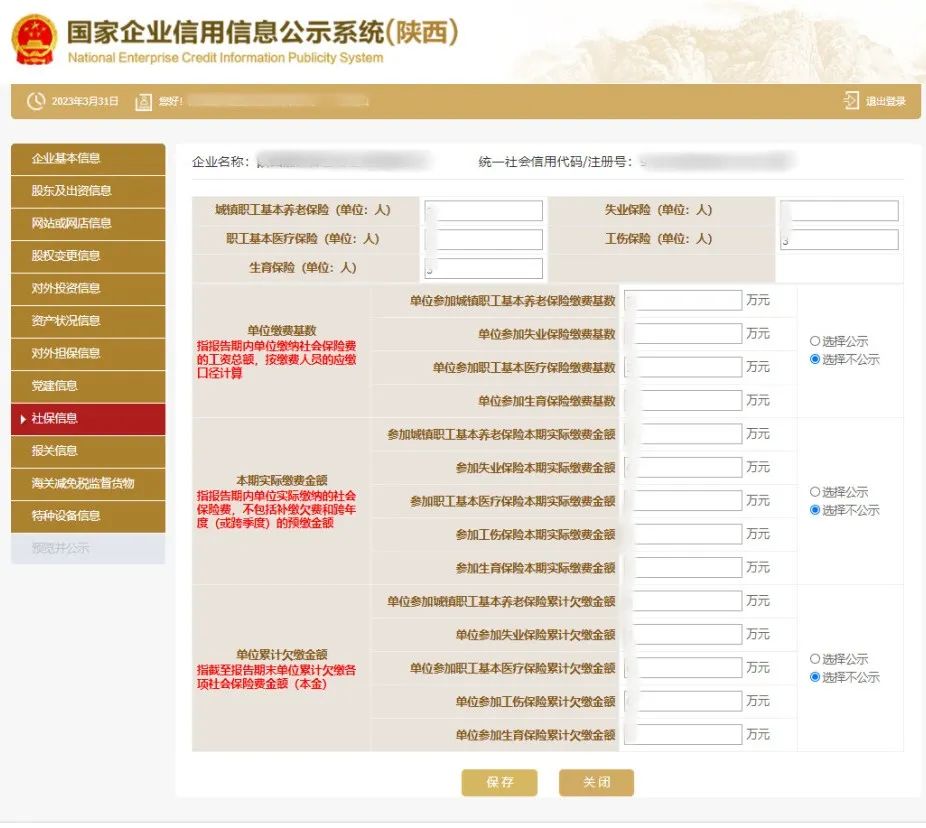This screenshot has height=828, width=926.
Task: Open 企业基本信息 sidebar menu
Action: (88, 158)
